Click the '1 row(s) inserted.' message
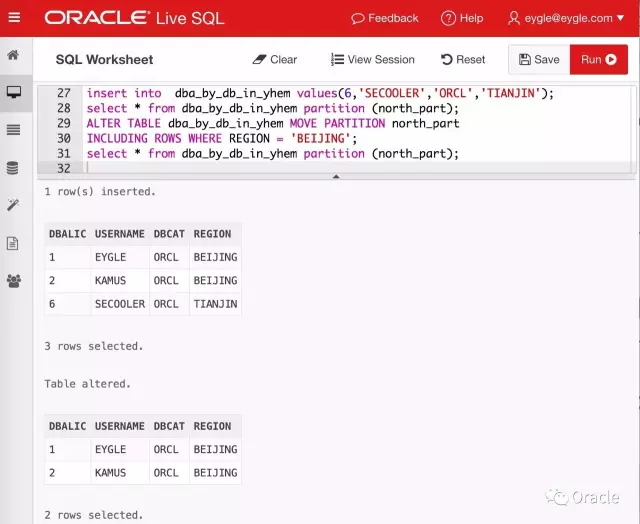 [100, 191]
